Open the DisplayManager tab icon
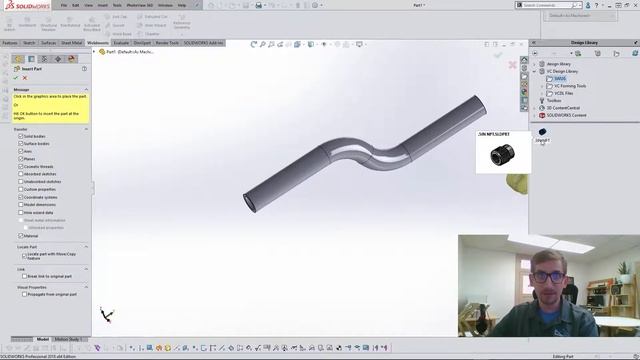This screenshot has width=640, height=360. 71,59
